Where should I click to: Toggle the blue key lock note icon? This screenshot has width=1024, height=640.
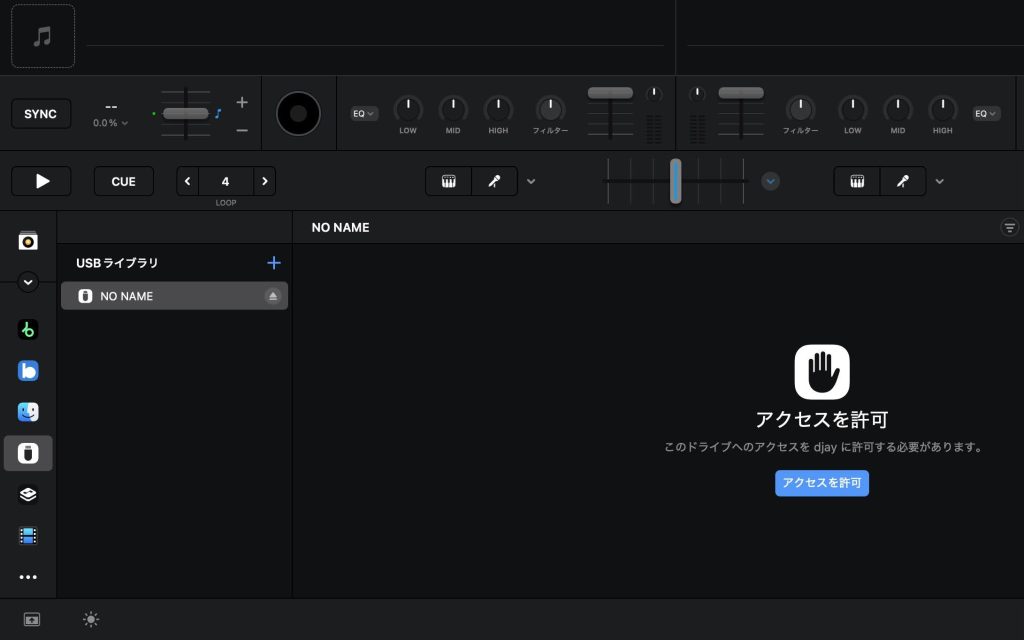point(218,114)
